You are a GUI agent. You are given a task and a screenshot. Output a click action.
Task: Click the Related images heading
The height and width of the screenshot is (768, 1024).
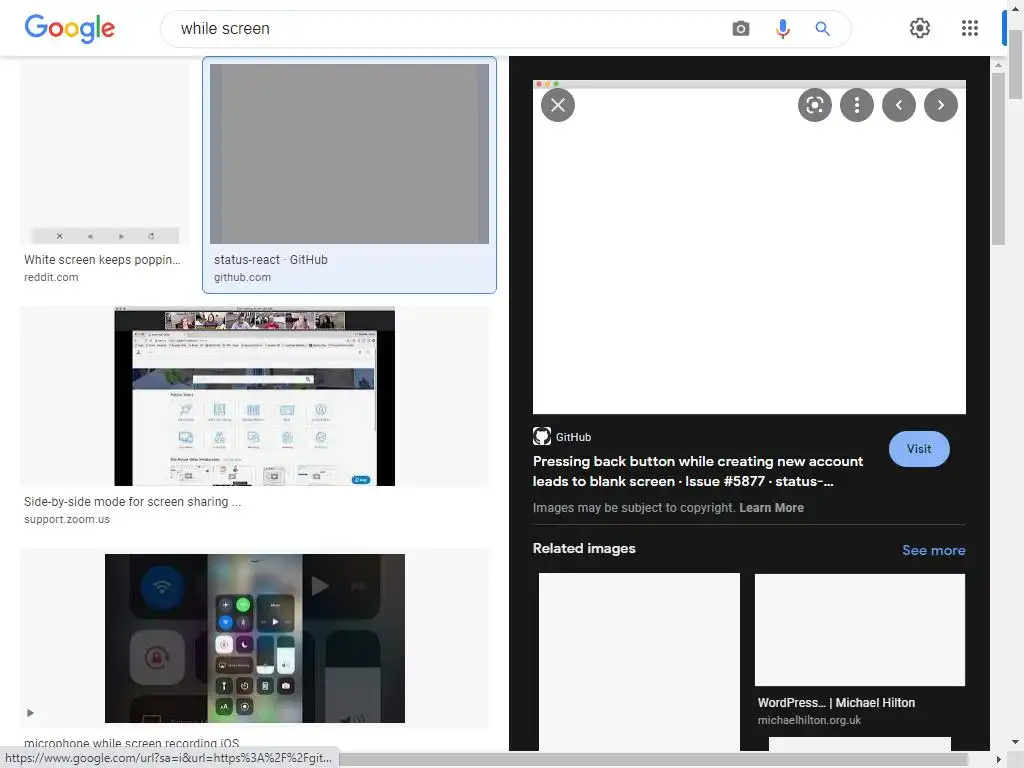[x=584, y=549]
